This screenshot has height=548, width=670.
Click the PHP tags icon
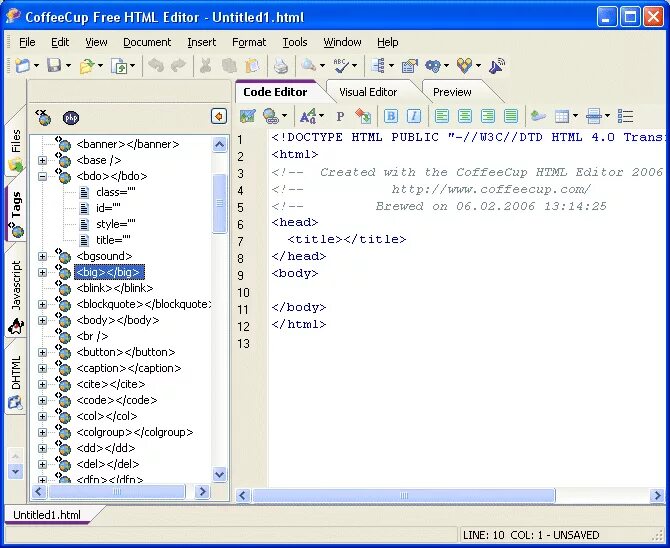point(71,118)
